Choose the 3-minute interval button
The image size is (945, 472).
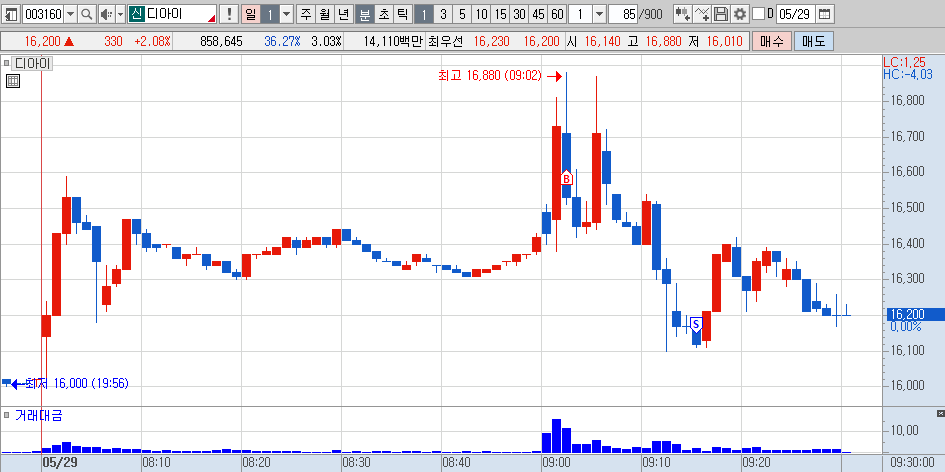pyautogui.click(x=443, y=14)
